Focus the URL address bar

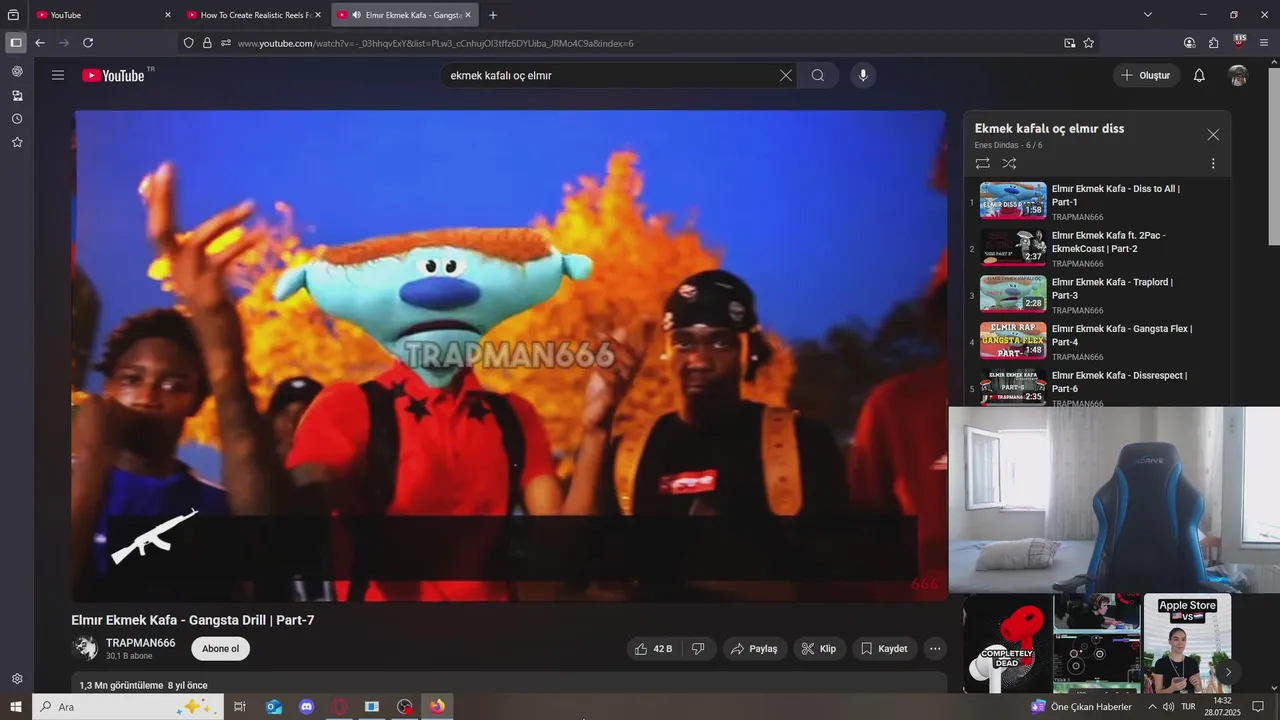(640, 43)
